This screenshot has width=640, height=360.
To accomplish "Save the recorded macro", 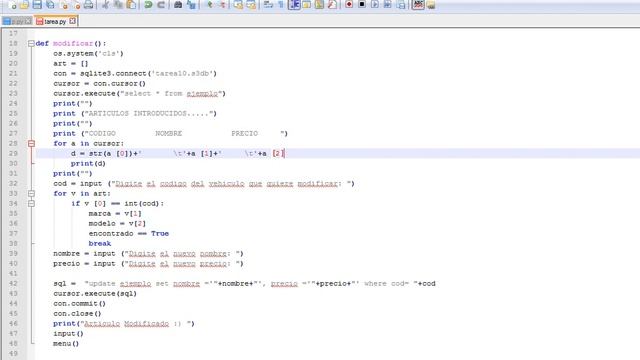I will [401, 5].
